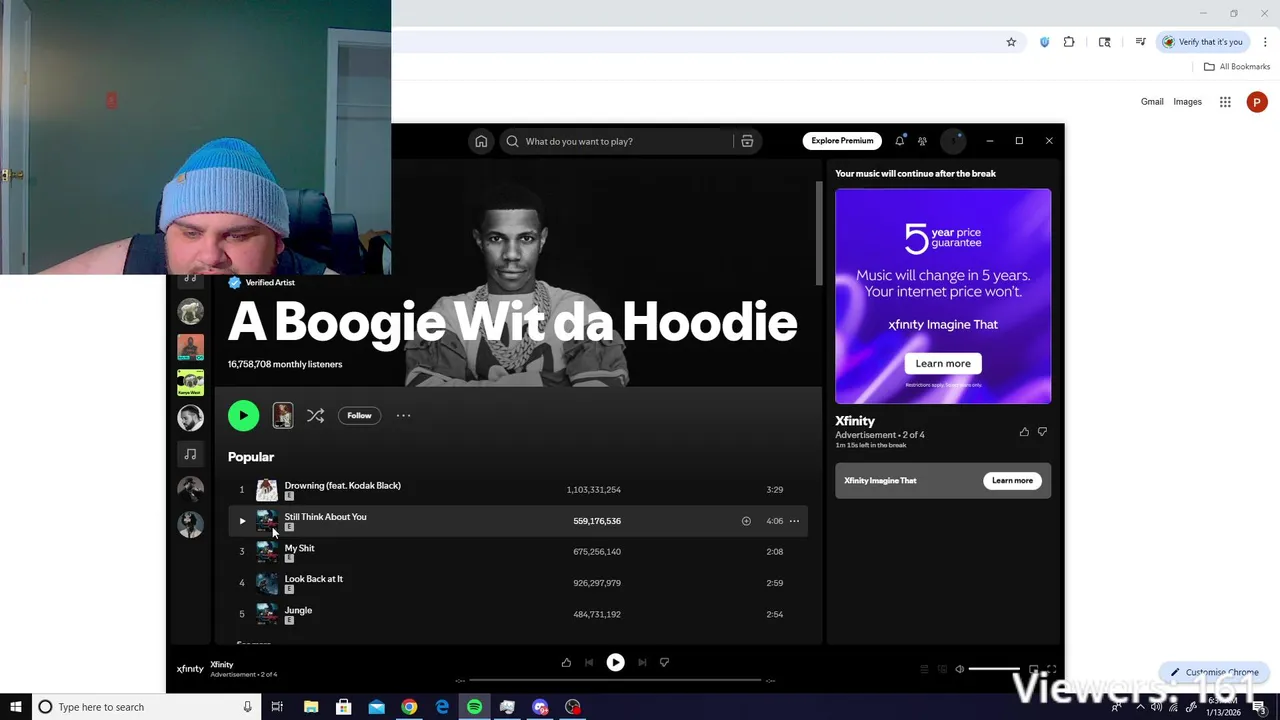Open more options for Still Think About You

click(x=794, y=521)
